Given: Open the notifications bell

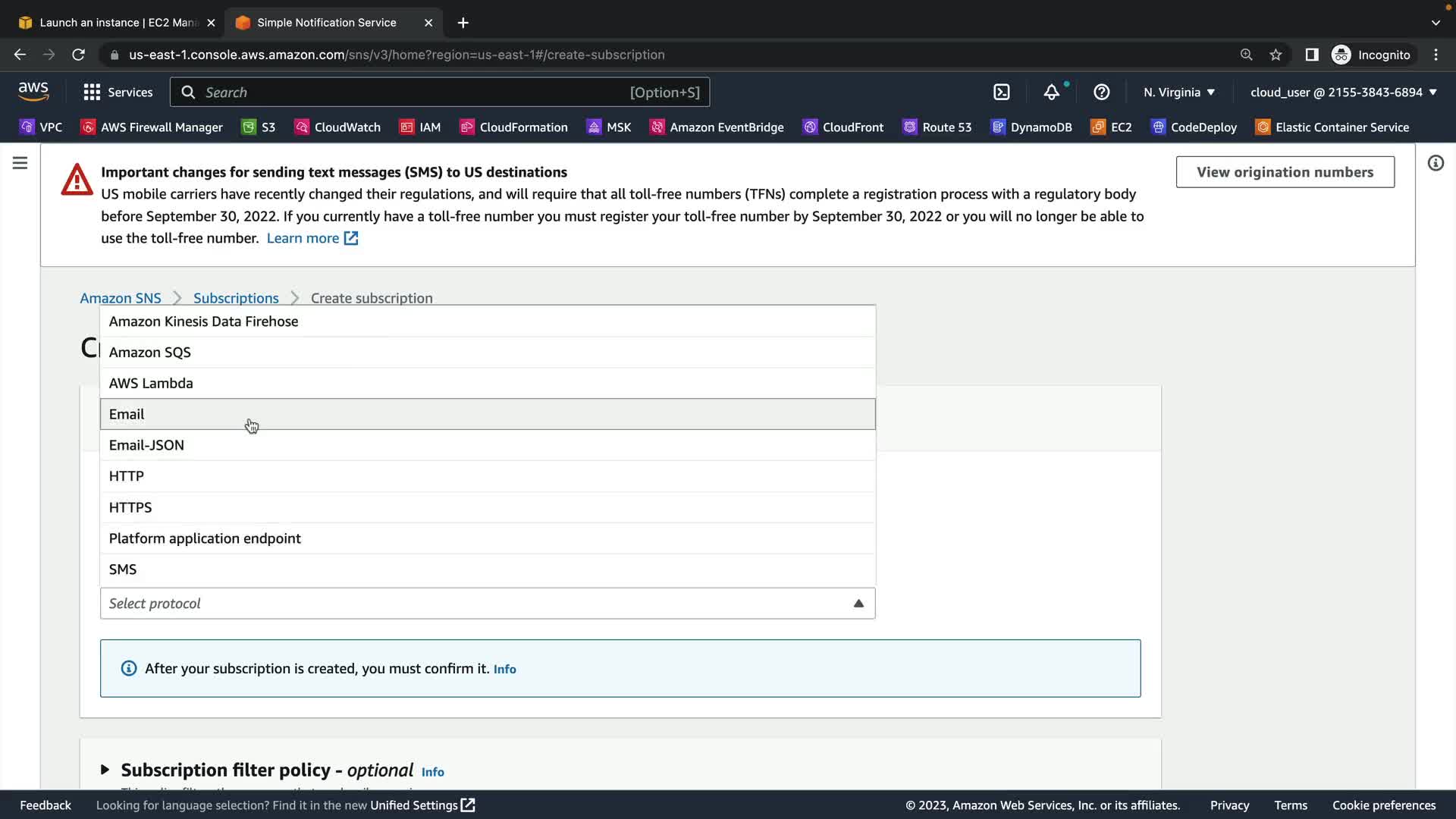Looking at the screenshot, I should point(1051,93).
